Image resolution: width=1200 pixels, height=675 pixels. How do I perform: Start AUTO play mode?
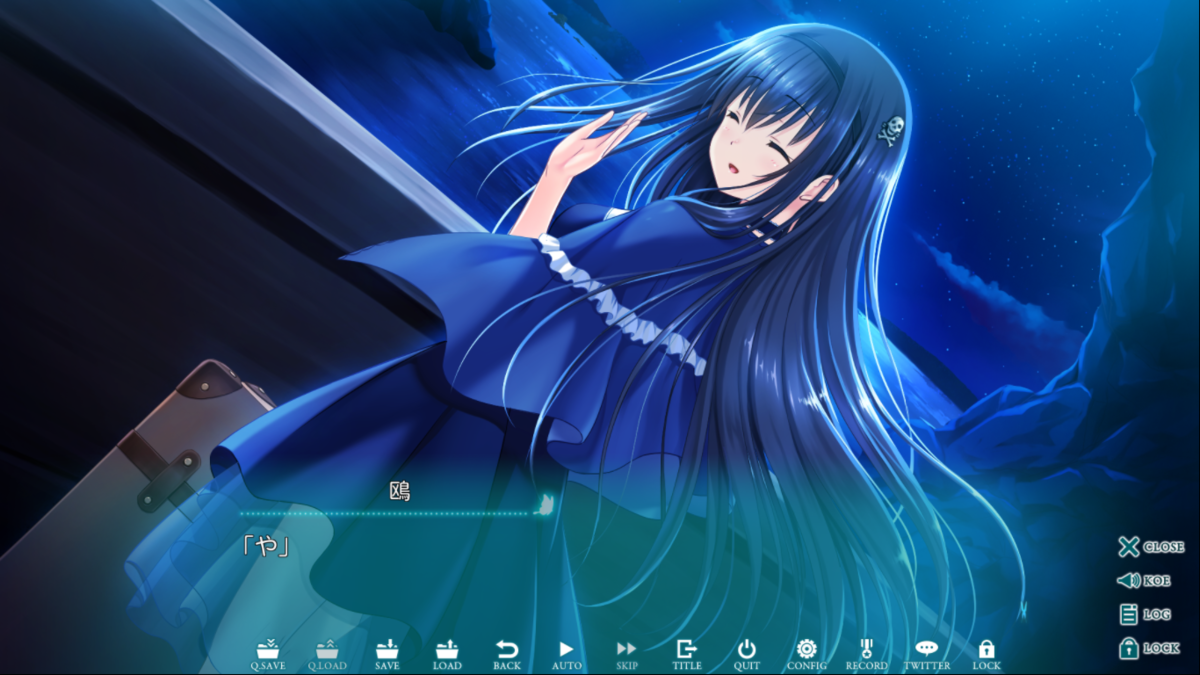[567, 655]
